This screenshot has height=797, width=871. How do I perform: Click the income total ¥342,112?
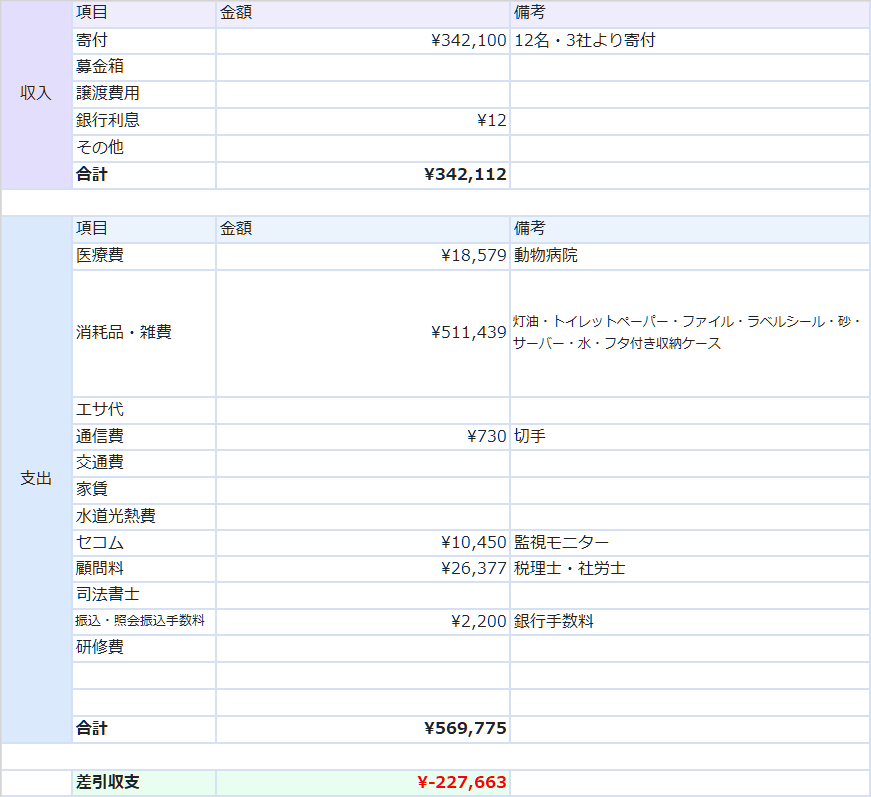465,175
